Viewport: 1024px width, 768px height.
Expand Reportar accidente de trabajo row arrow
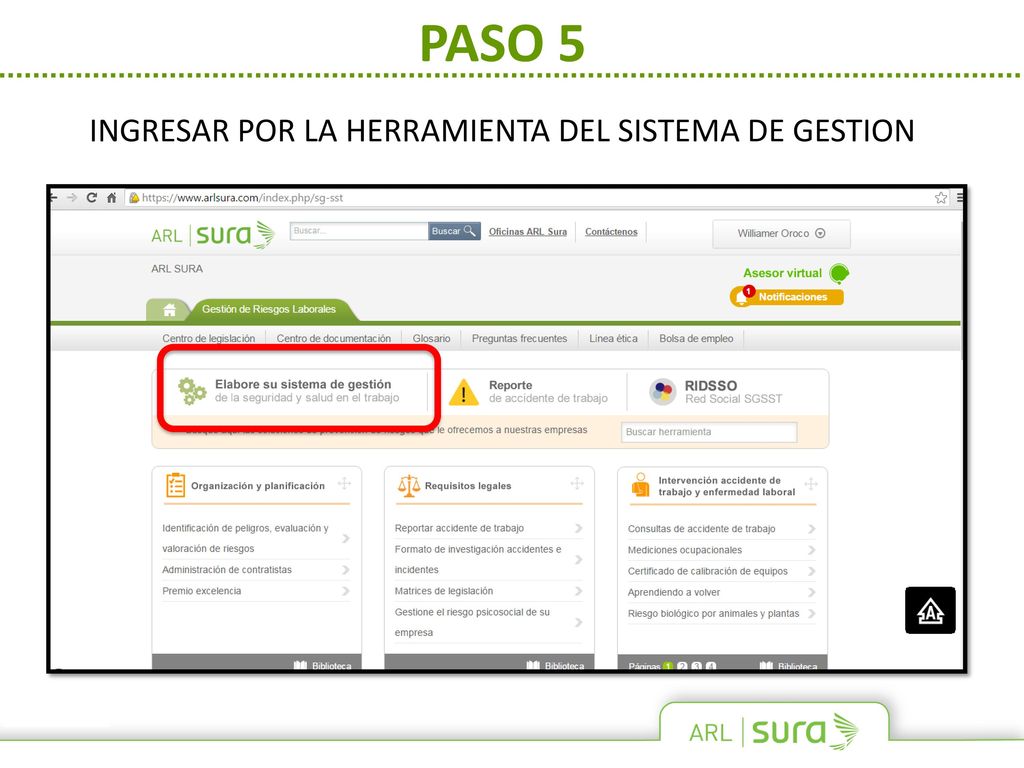coord(579,528)
